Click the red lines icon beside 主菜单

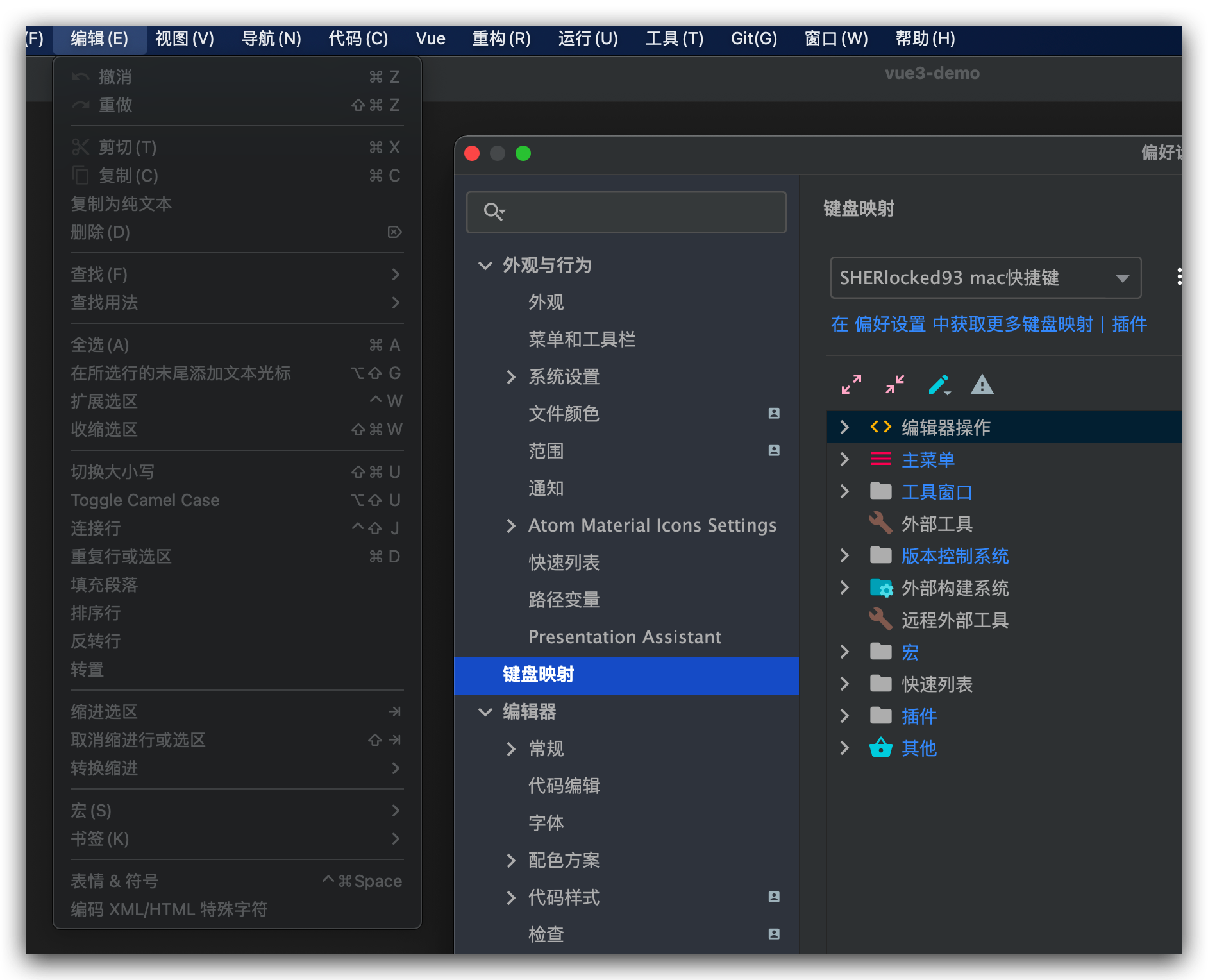[x=881, y=459]
